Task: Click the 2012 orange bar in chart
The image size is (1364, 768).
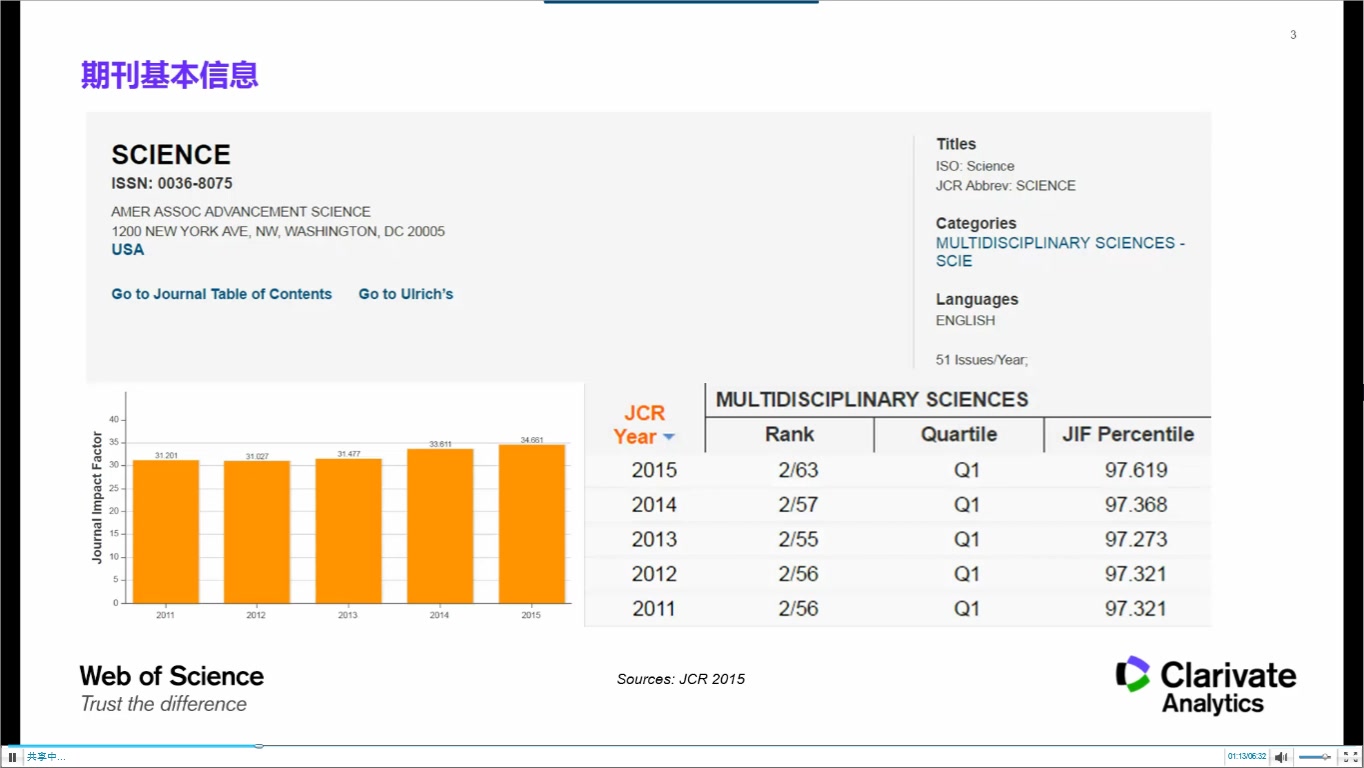Action: pyautogui.click(x=256, y=532)
